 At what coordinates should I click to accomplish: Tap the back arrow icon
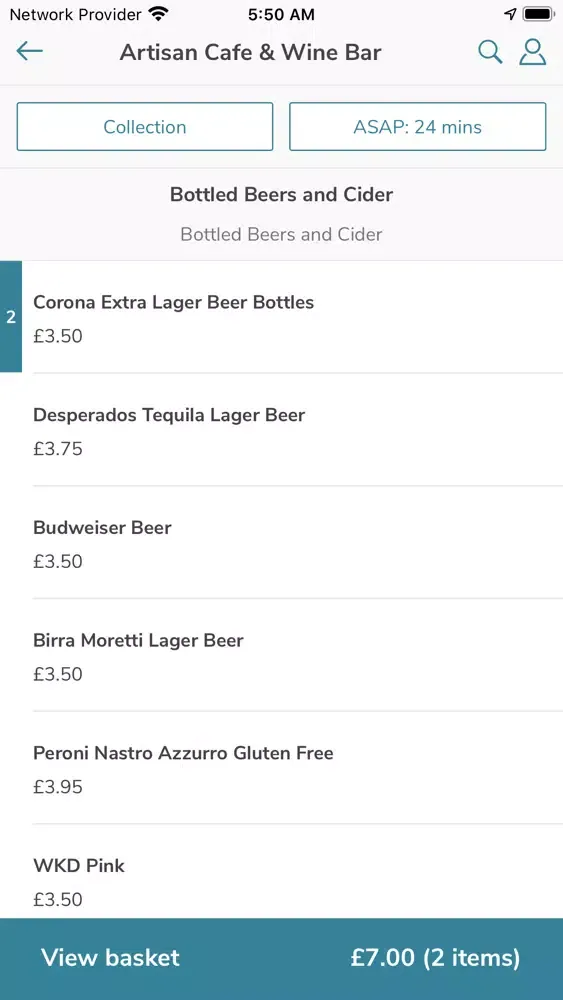(x=29, y=51)
